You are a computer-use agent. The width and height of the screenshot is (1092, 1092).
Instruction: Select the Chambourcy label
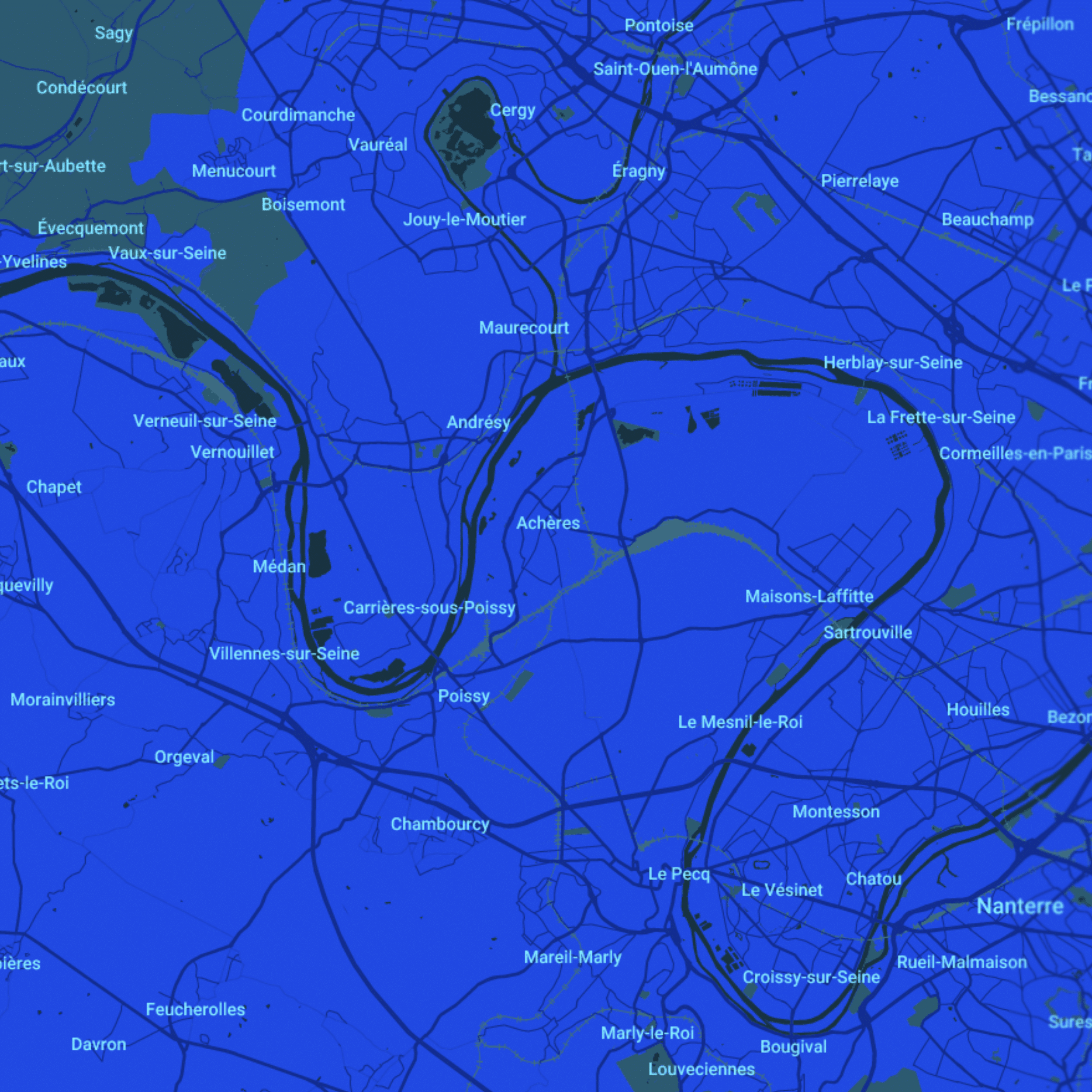(x=440, y=825)
